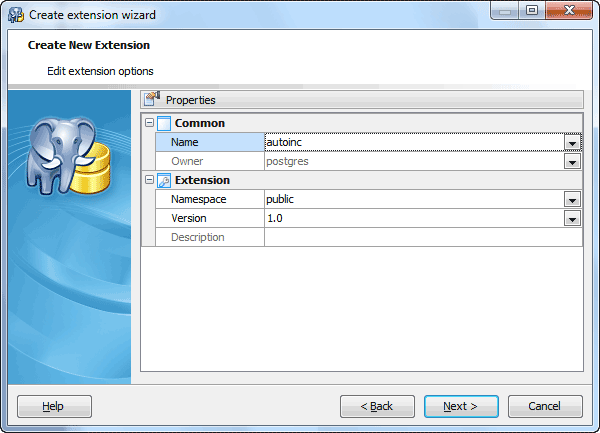Cancel the extension wizard
Image resolution: width=600 pixels, height=433 pixels.
[545, 406]
